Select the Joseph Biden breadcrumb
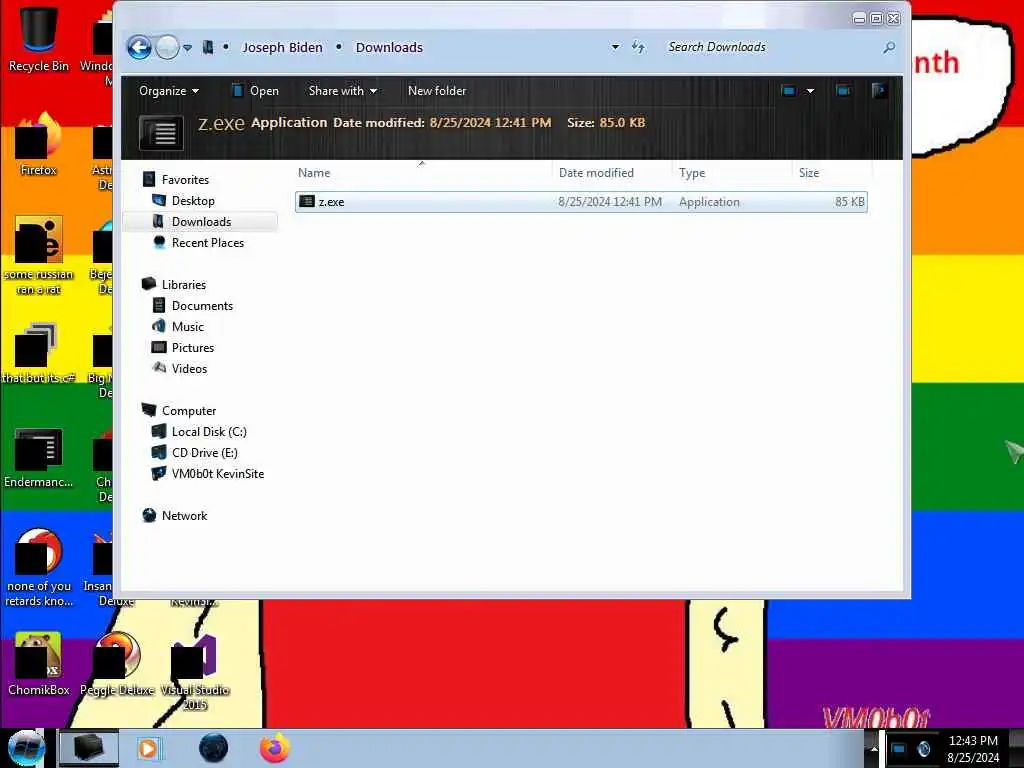The image size is (1024, 768). pyautogui.click(x=282, y=47)
